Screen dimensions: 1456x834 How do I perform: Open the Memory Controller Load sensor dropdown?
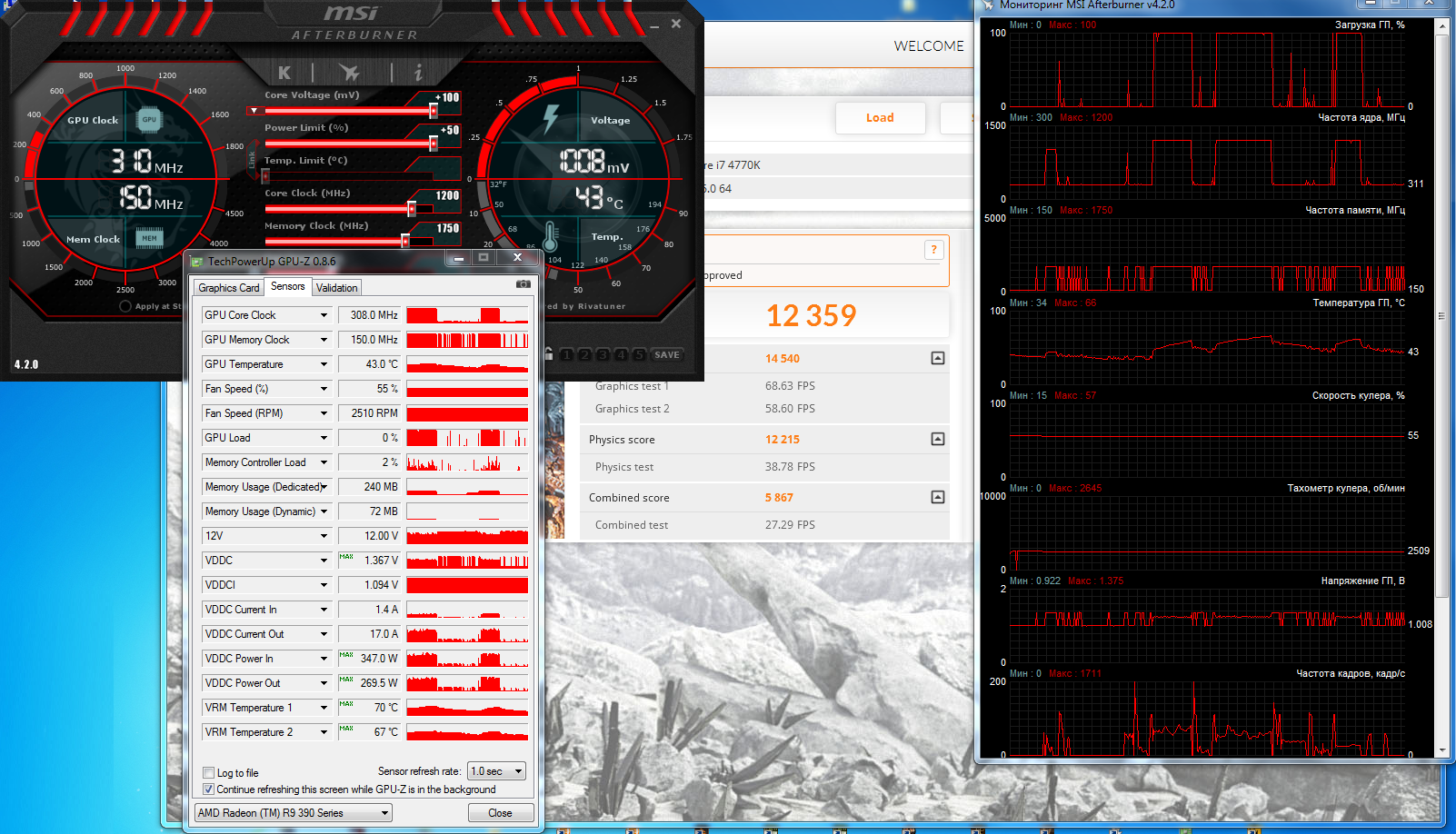pyautogui.click(x=324, y=462)
